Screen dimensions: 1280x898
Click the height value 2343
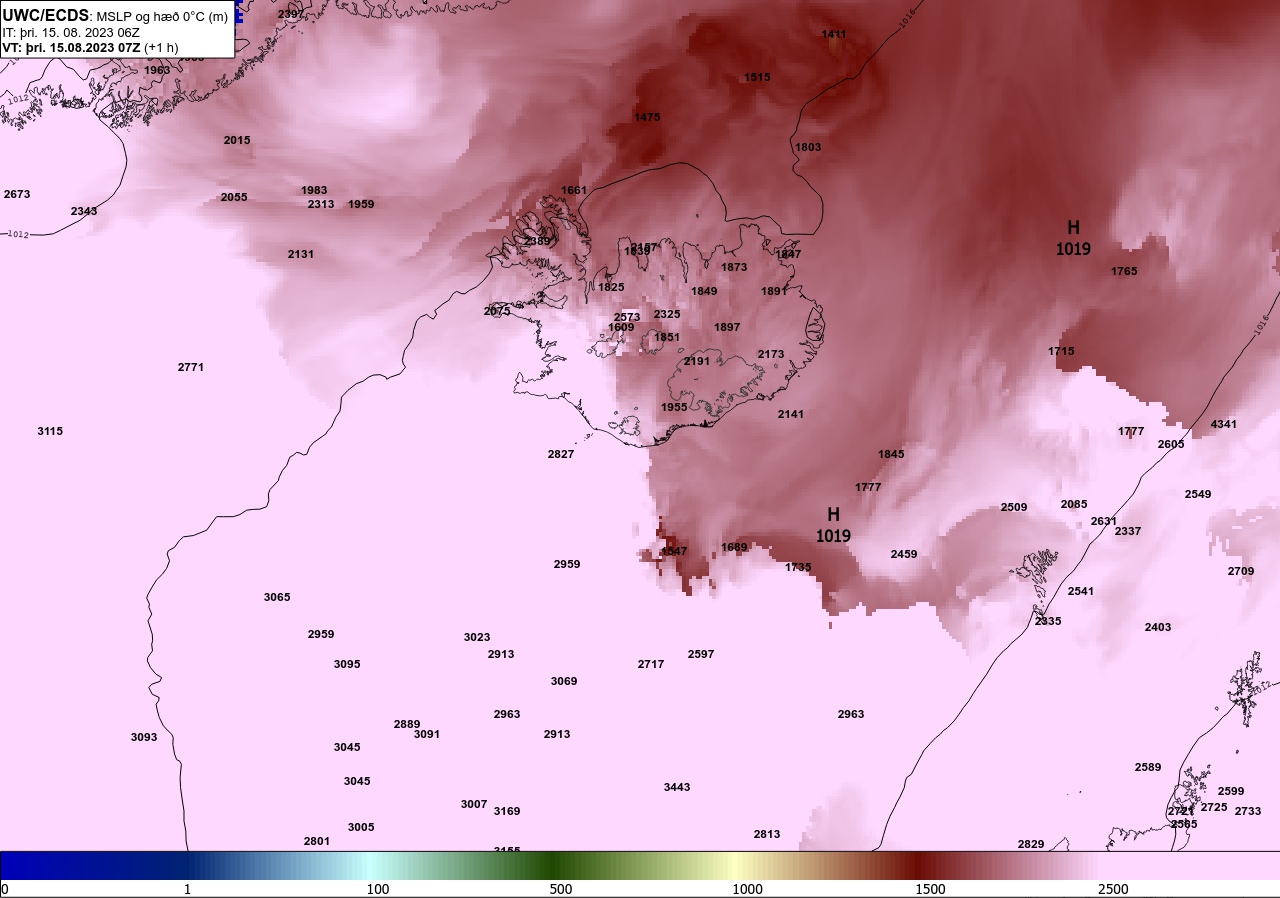point(84,211)
